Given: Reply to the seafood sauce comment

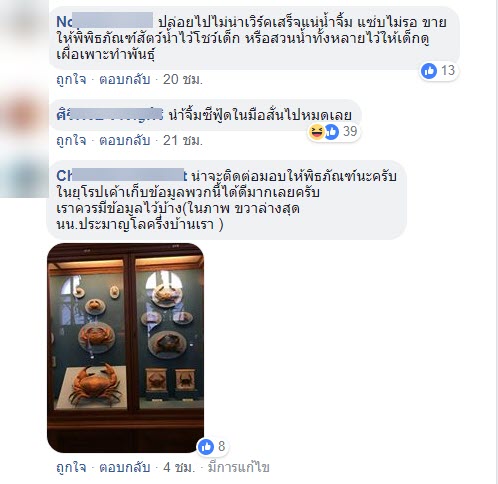Looking at the screenshot, I should pyautogui.click(x=125, y=140).
